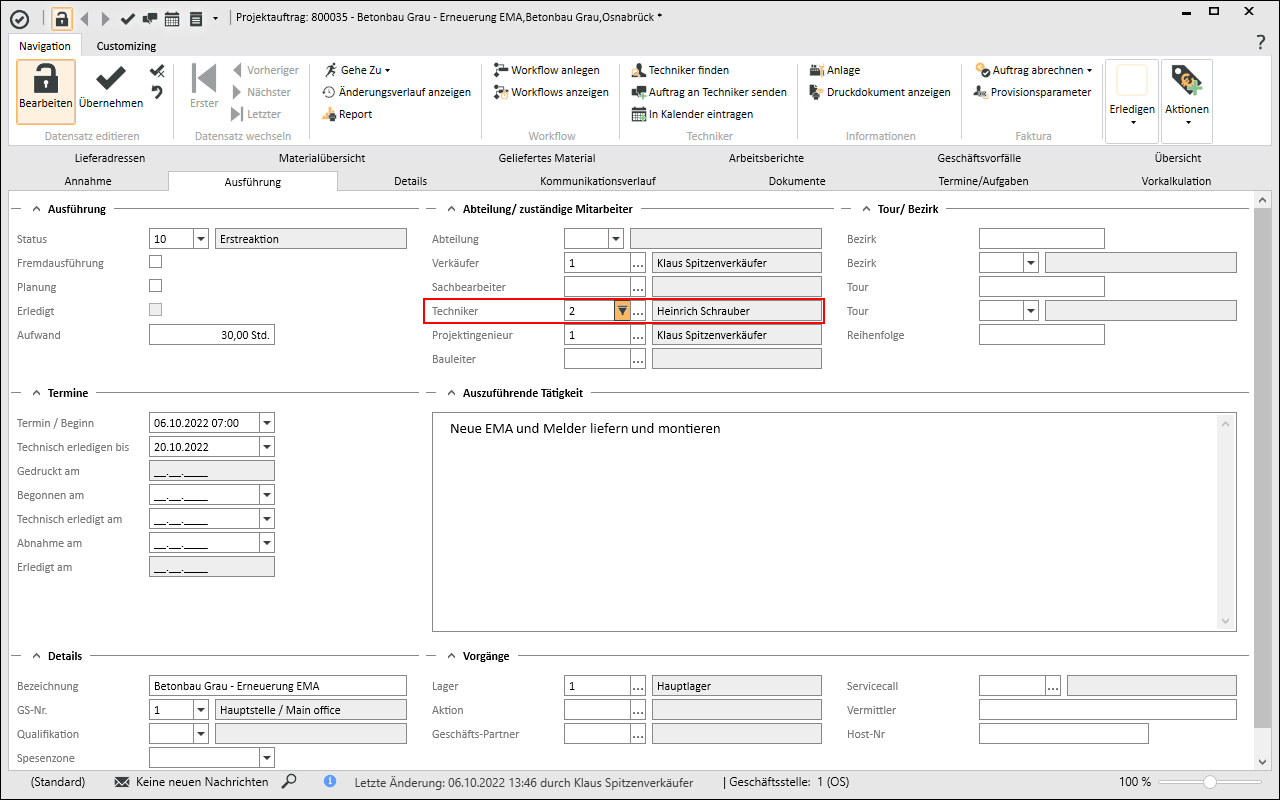Open the Technisch erledigen bis date picker

click(x=266, y=447)
